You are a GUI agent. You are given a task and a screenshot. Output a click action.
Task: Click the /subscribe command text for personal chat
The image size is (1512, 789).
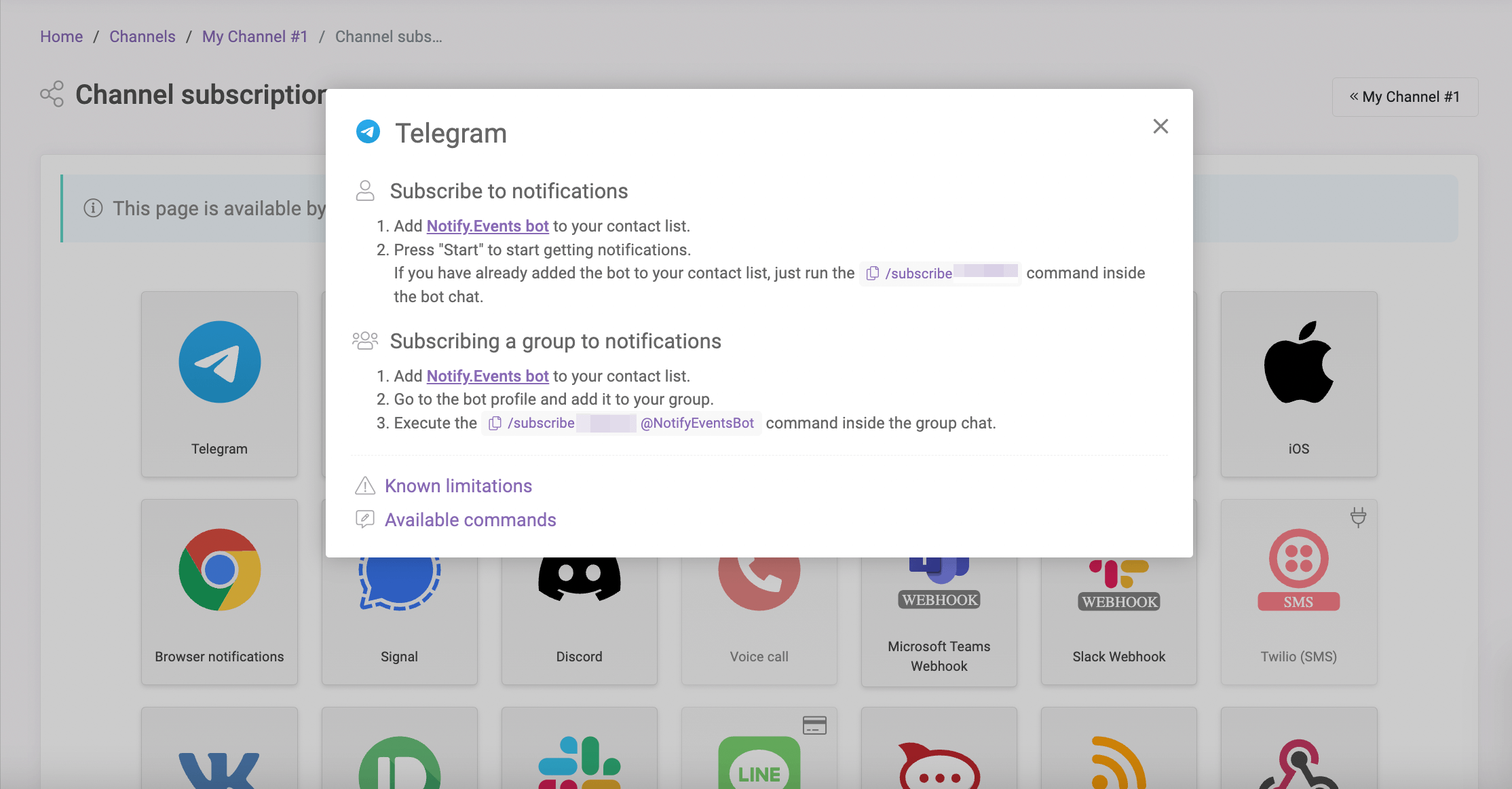click(918, 273)
